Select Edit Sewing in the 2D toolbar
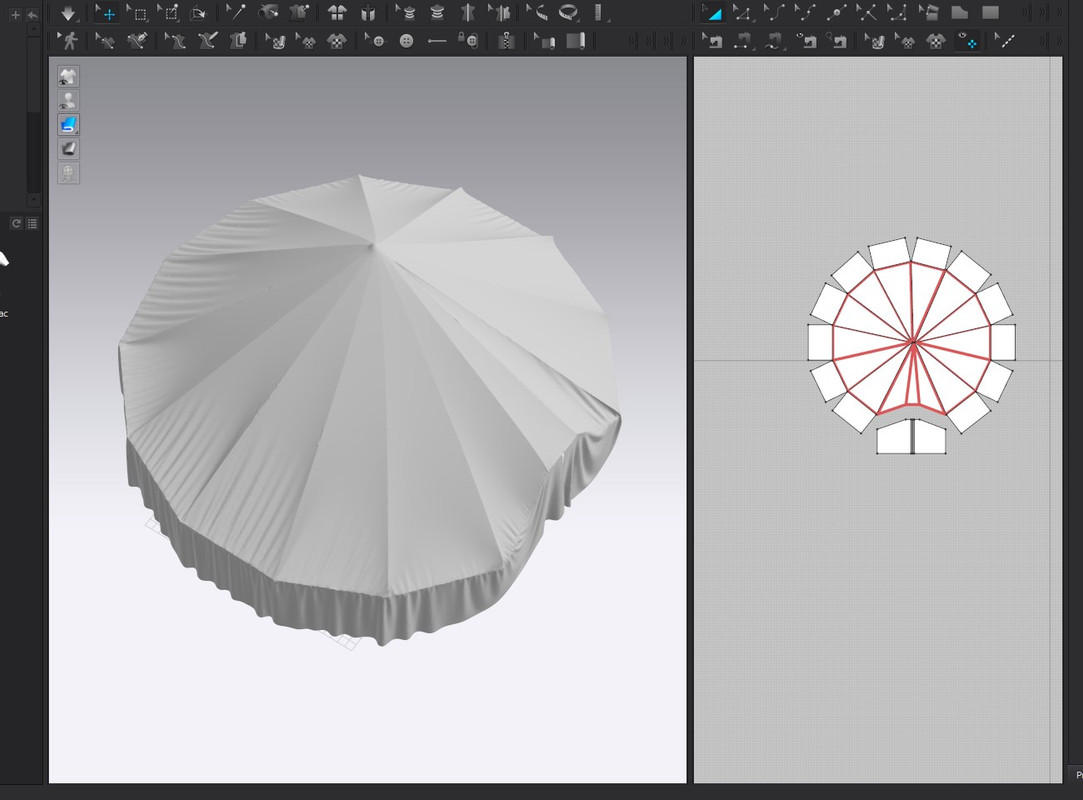 click(x=711, y=41)
